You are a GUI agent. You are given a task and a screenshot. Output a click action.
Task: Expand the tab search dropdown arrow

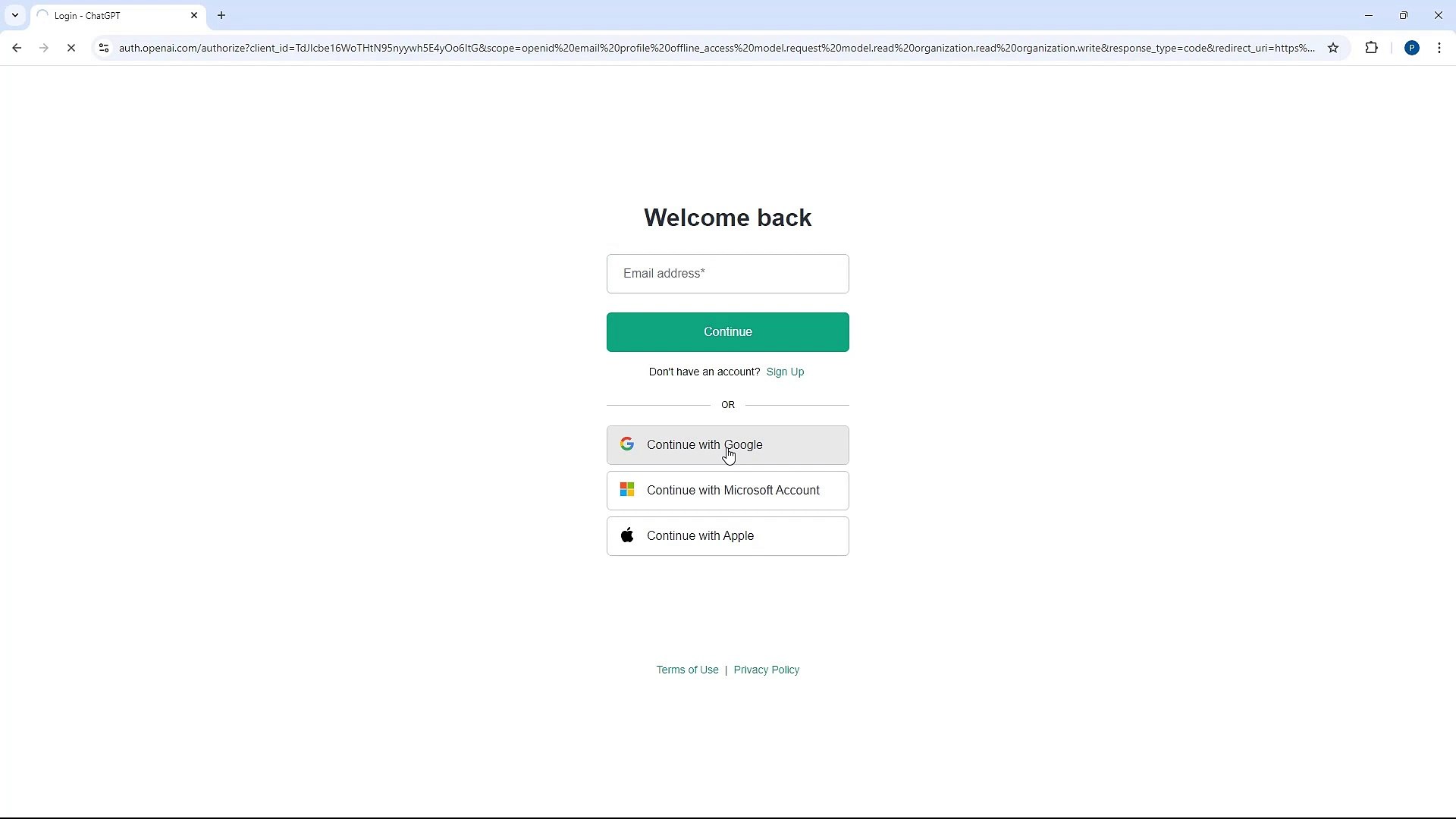pyautogui.click(x=15, y=15)
